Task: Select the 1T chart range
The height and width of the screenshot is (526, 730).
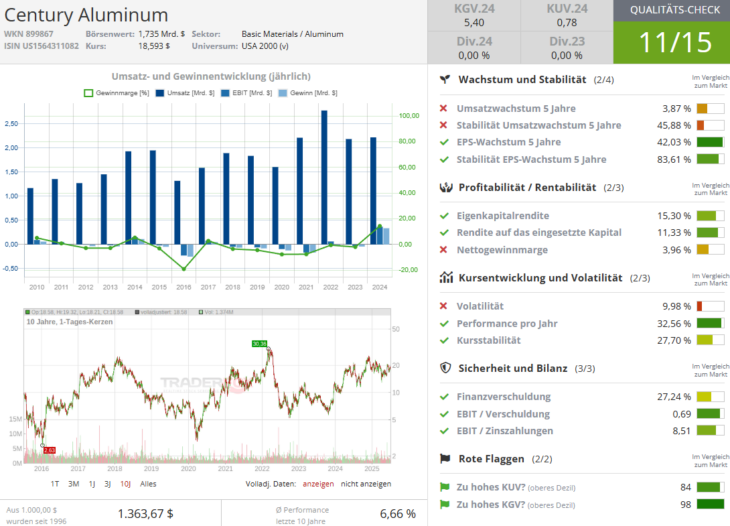Action: click(55, 484)
